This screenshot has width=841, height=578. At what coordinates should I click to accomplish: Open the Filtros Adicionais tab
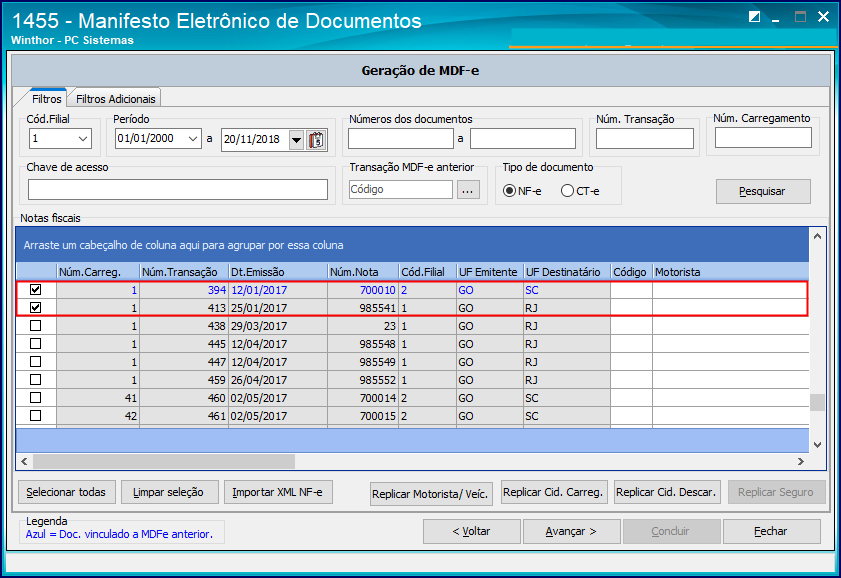click(115, 99)
